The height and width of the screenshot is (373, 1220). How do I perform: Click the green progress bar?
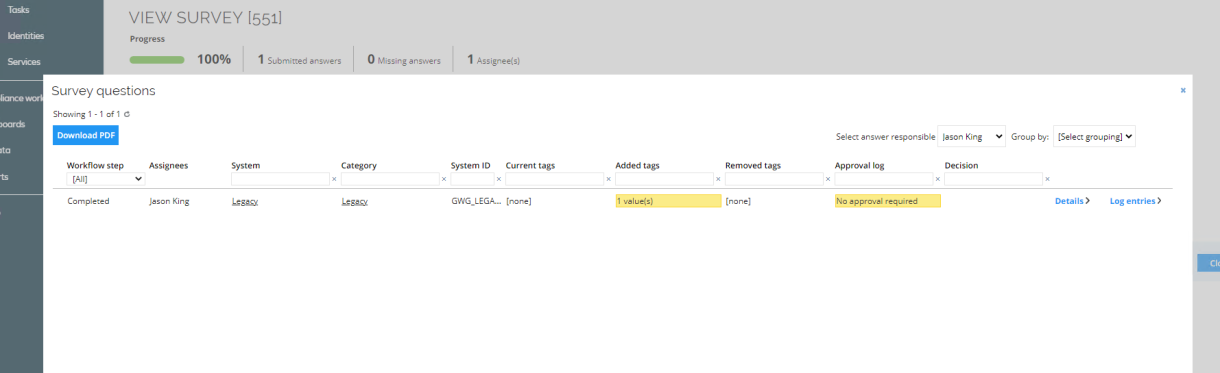pyautogui.click(x=157, y=60)
